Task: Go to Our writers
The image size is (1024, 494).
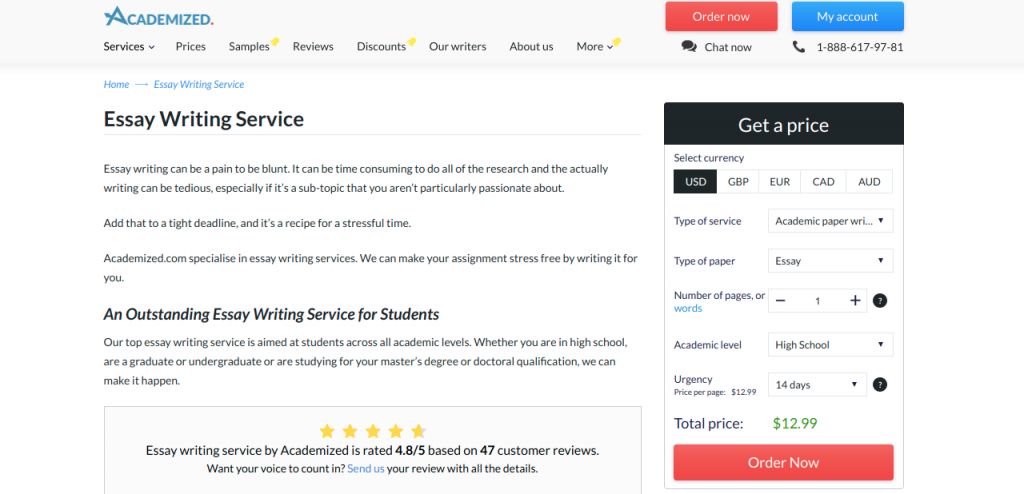Action: coord(458,46)
